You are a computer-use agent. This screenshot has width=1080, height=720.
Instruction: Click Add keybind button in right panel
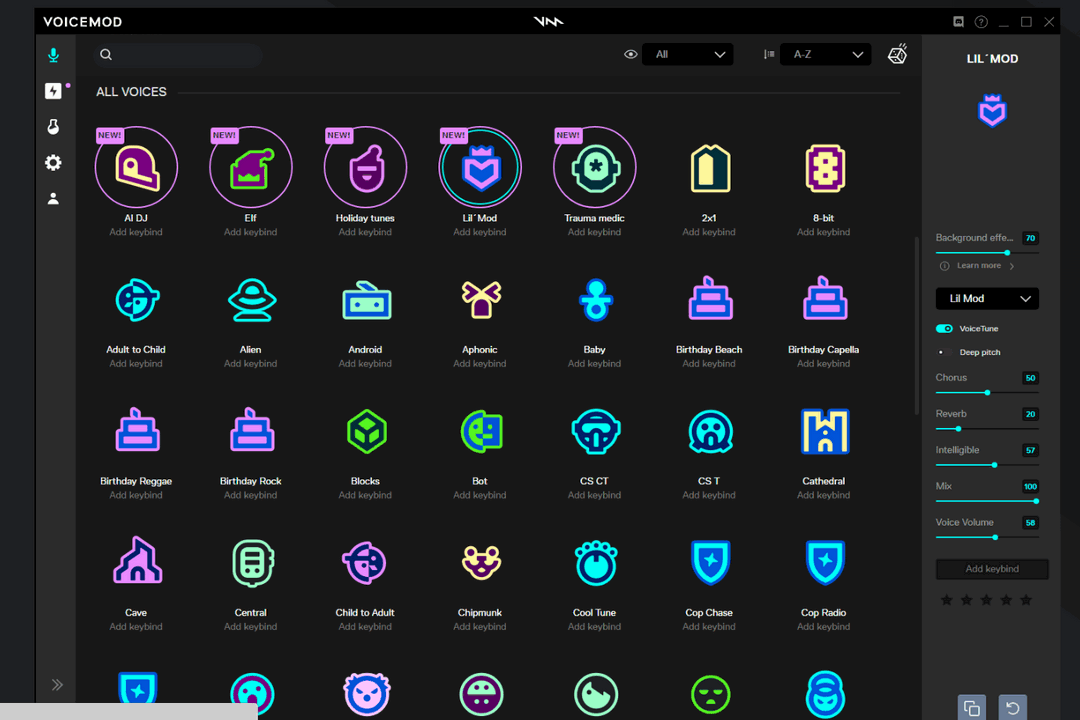click(x=992, y=569)
